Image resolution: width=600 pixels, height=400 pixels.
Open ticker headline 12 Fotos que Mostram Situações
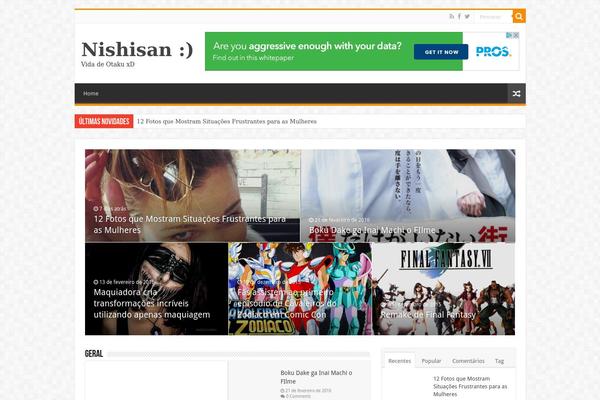[227, 121]
